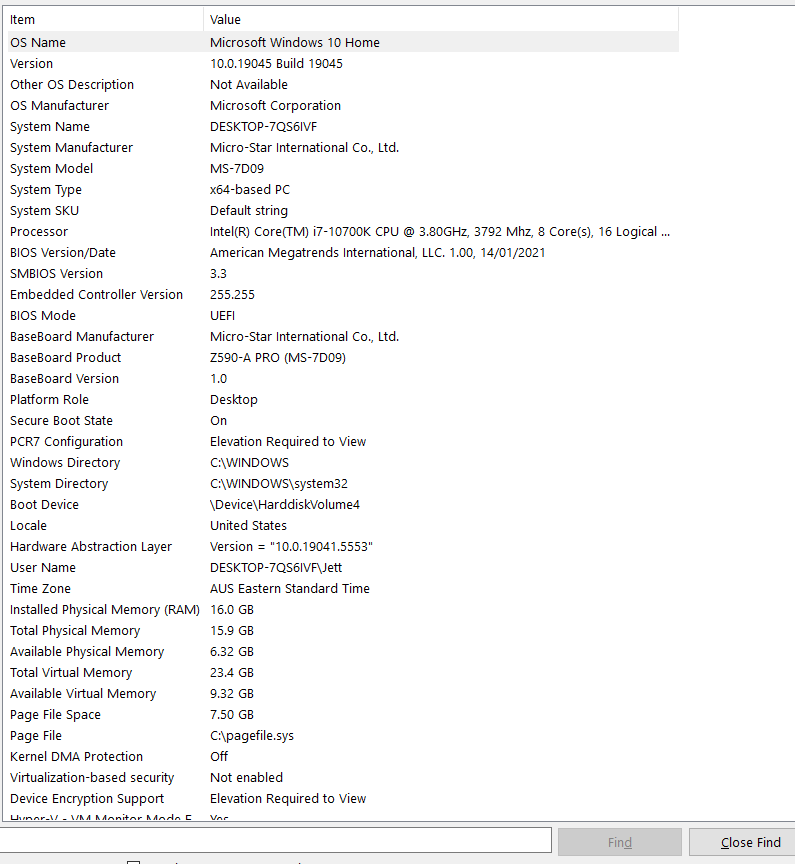The image size is (795, 864).
Task: Click the \Device\HarddiskVolume4 value
Action: [x=285, y=504]
